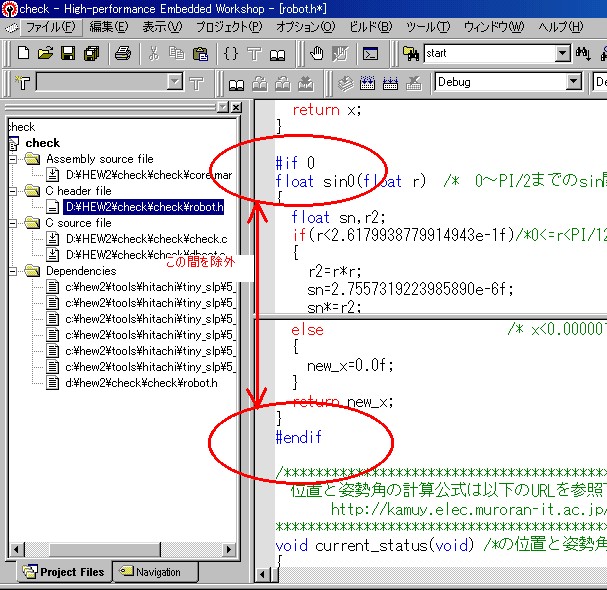Click the terminal/command window icon
Image resolution: width=607 pixels, height=590 pixels.
pyautogui.click(x=371, y=53)
